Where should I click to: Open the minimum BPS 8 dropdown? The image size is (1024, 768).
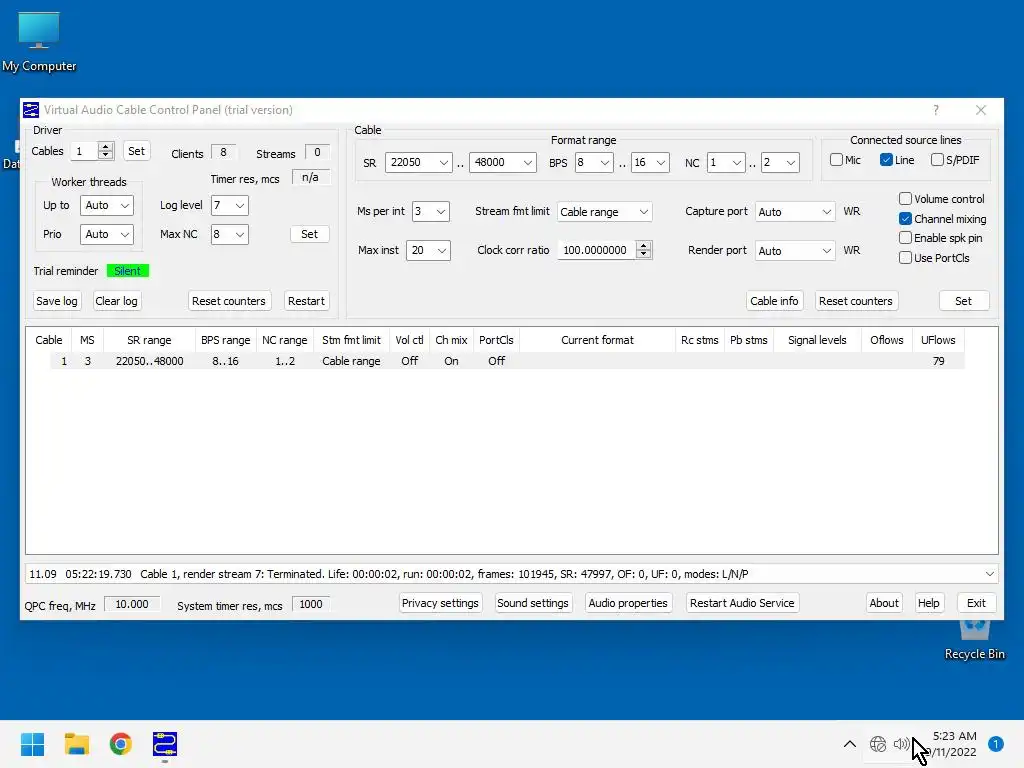[x=593, y=162]
